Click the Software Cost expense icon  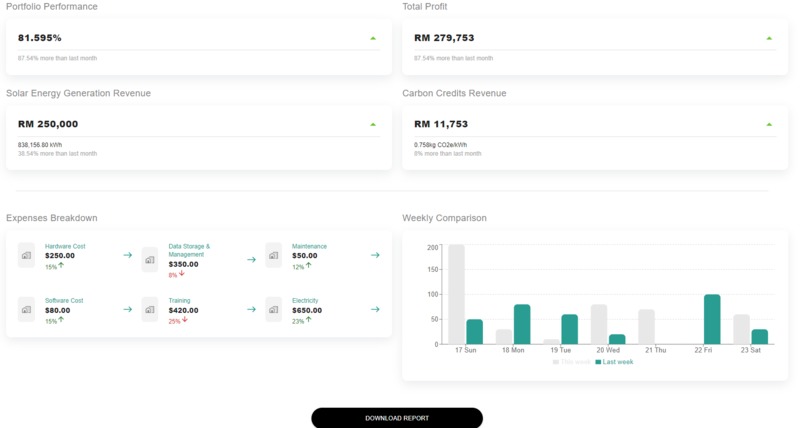26,309
